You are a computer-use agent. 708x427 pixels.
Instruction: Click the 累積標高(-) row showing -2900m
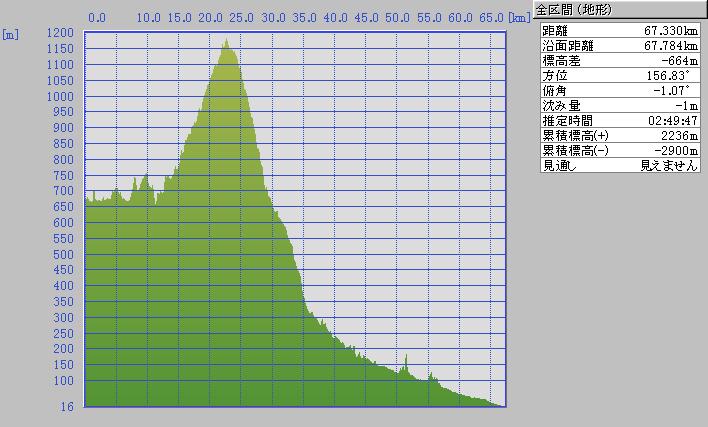618,150
